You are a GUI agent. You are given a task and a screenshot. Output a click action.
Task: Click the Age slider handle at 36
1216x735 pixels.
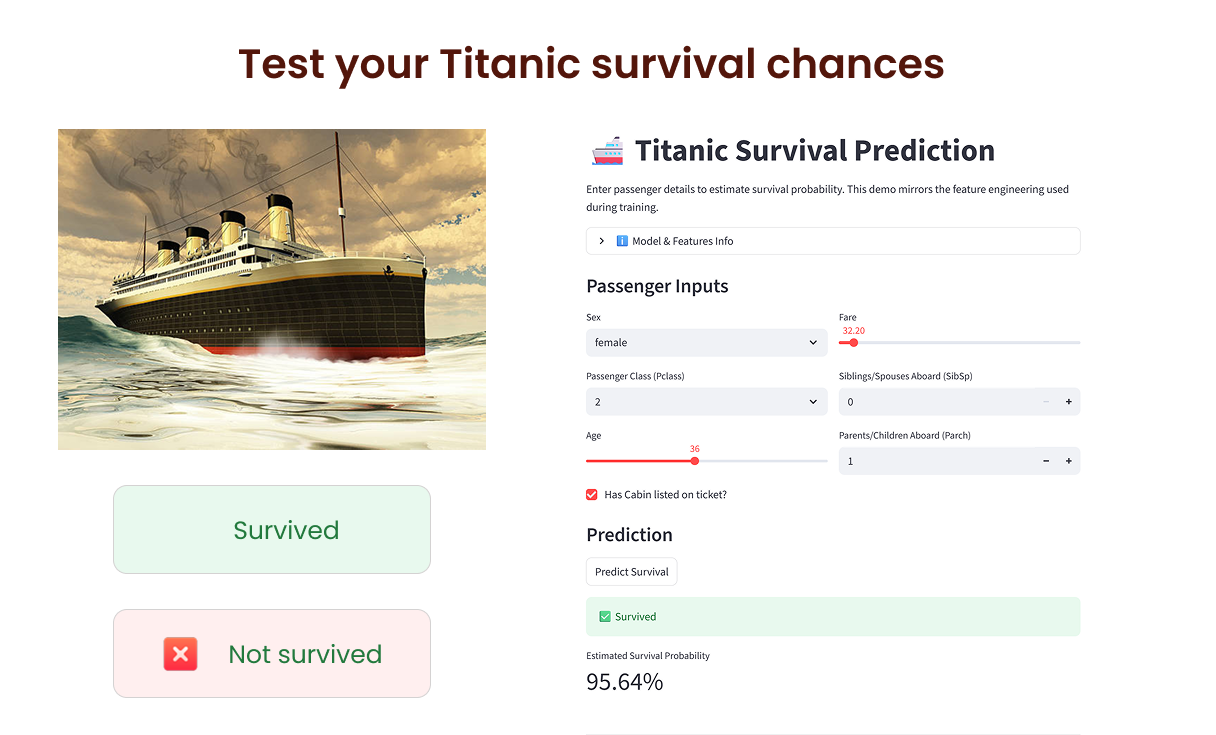pyautogui.click(x=695, y=461)
